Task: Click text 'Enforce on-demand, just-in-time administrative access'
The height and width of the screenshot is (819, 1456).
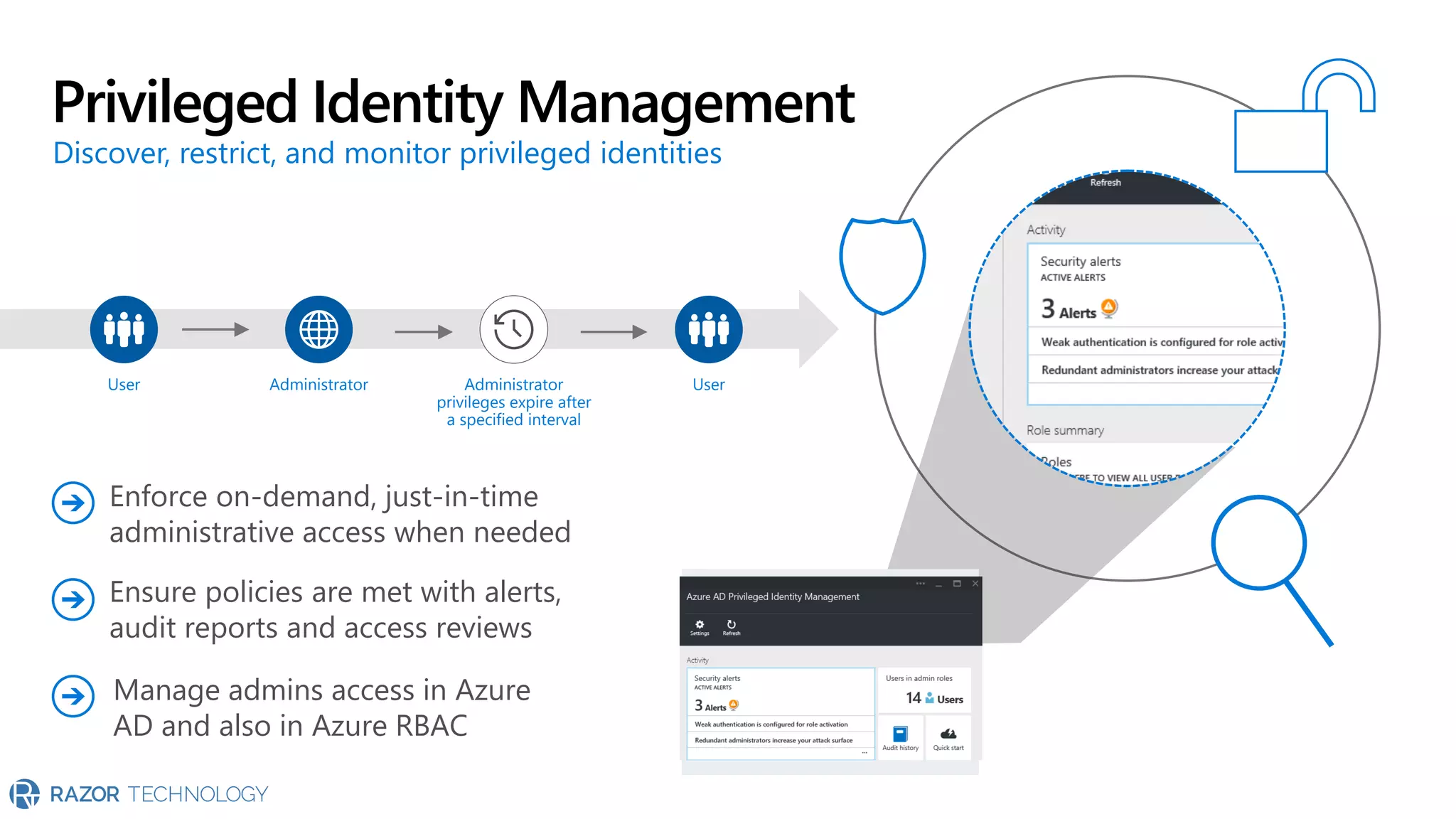Action: pyautogui.click(x=340, y=514)
